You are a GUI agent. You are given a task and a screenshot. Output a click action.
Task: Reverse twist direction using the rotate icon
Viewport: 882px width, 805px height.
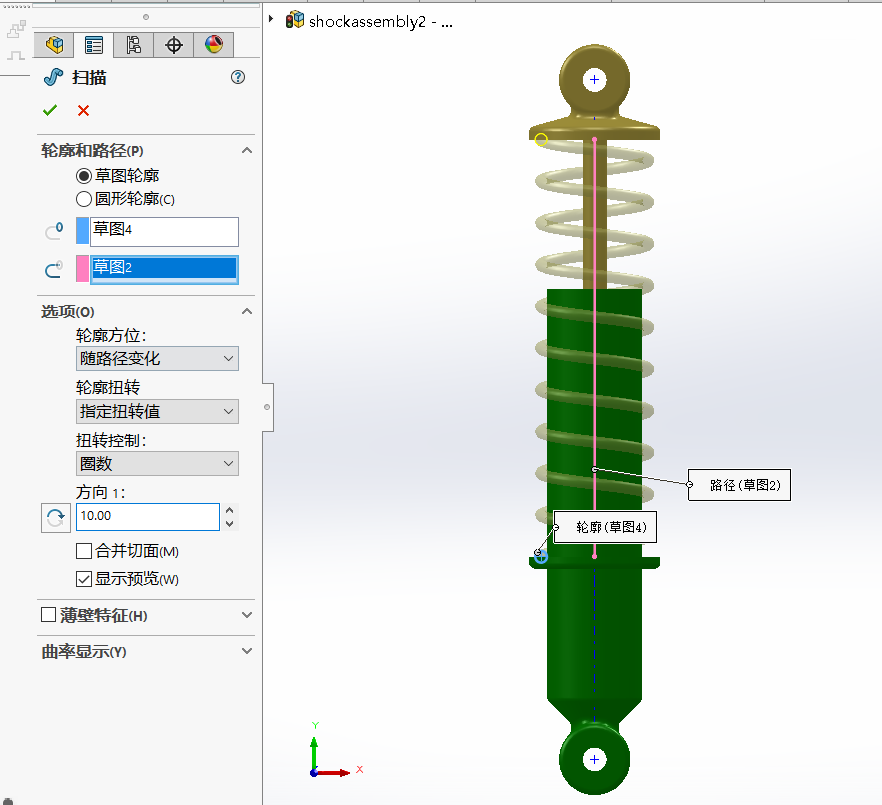(55, 517)
